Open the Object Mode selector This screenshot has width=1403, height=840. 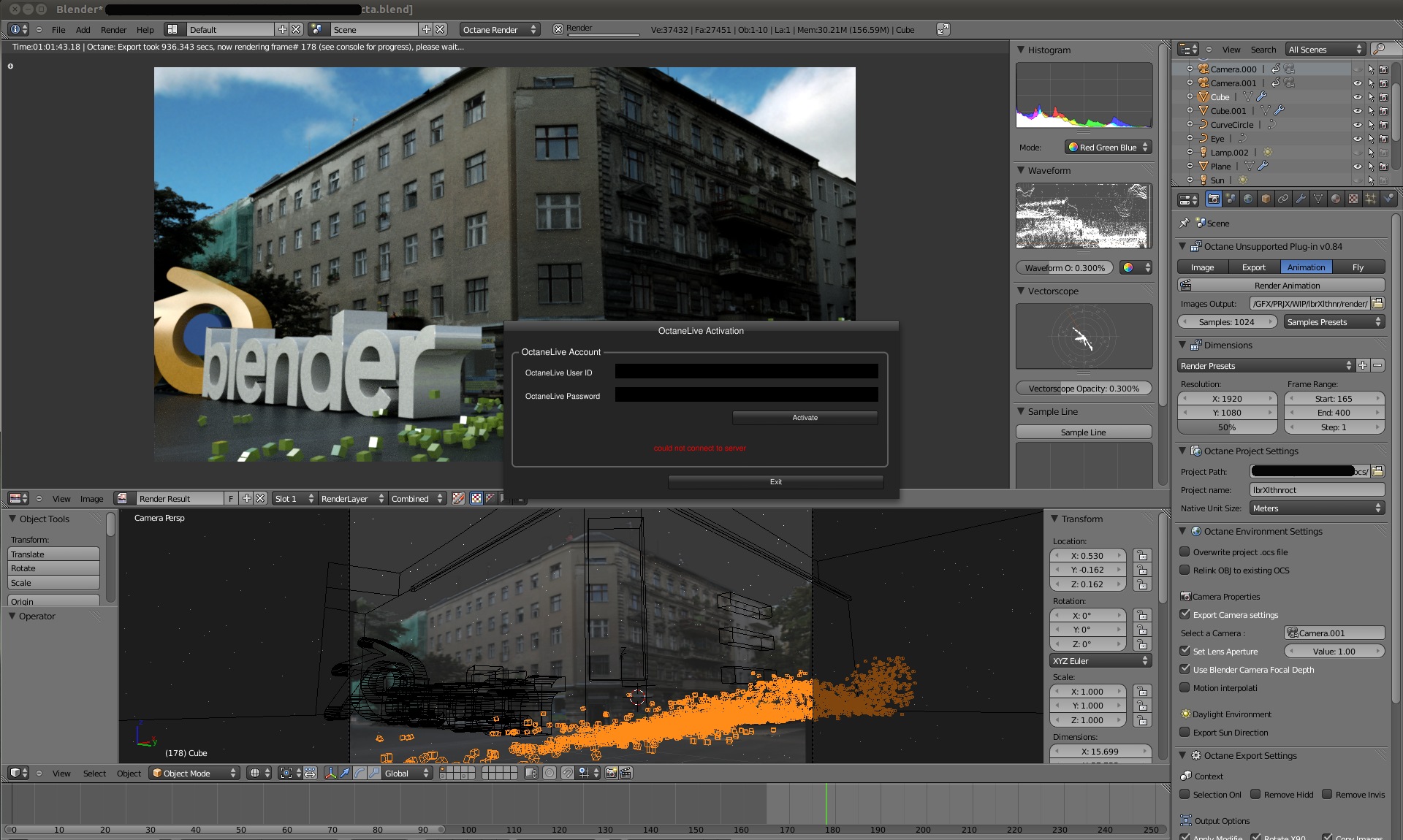click(194, 773)
